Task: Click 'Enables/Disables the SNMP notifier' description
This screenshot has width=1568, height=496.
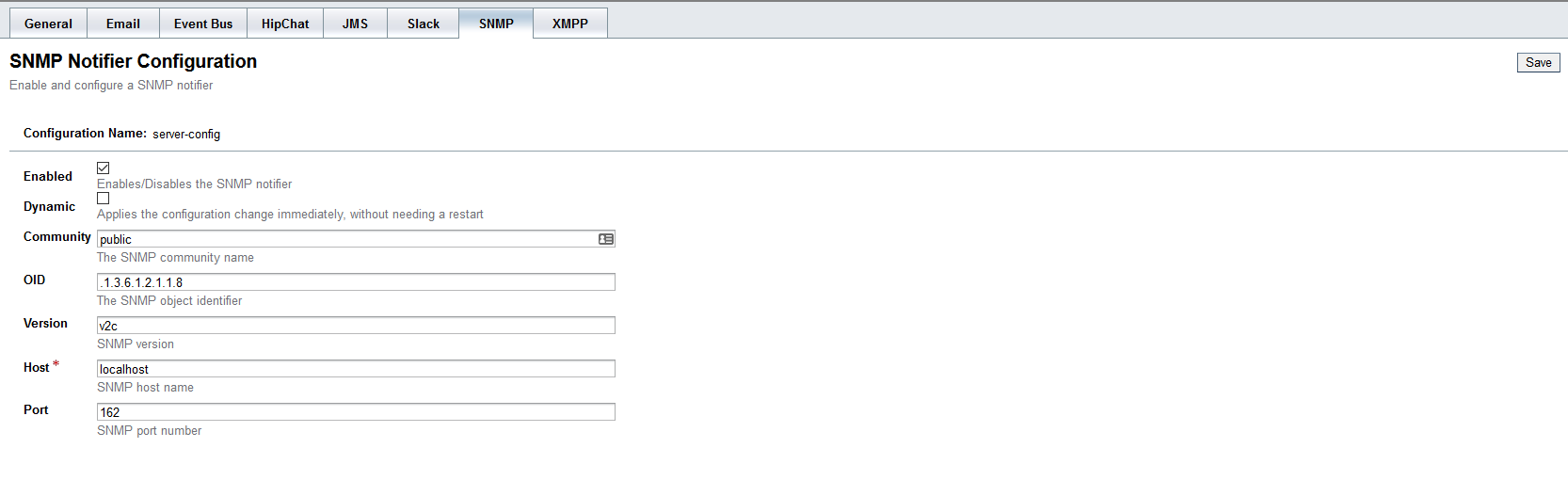Action: tap(195, 184)
